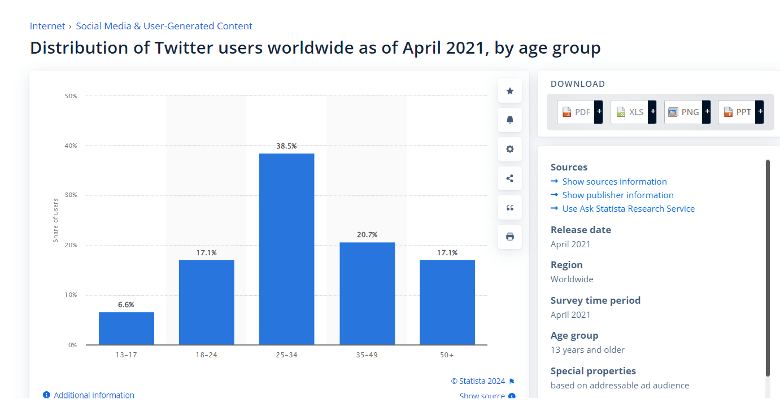This screenshot has width=780, height=400.
Task: Open Show sources information link
Action: point(614,182)
